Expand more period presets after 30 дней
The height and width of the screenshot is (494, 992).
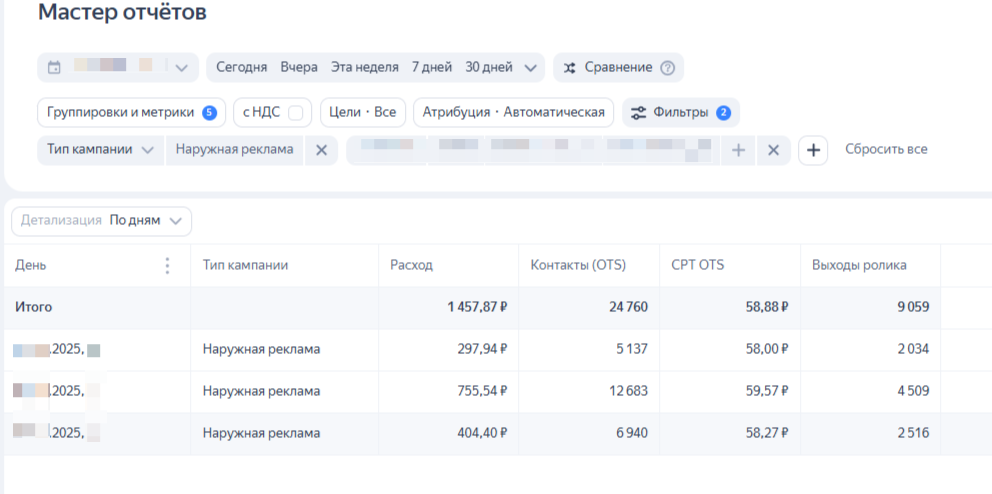530,68
